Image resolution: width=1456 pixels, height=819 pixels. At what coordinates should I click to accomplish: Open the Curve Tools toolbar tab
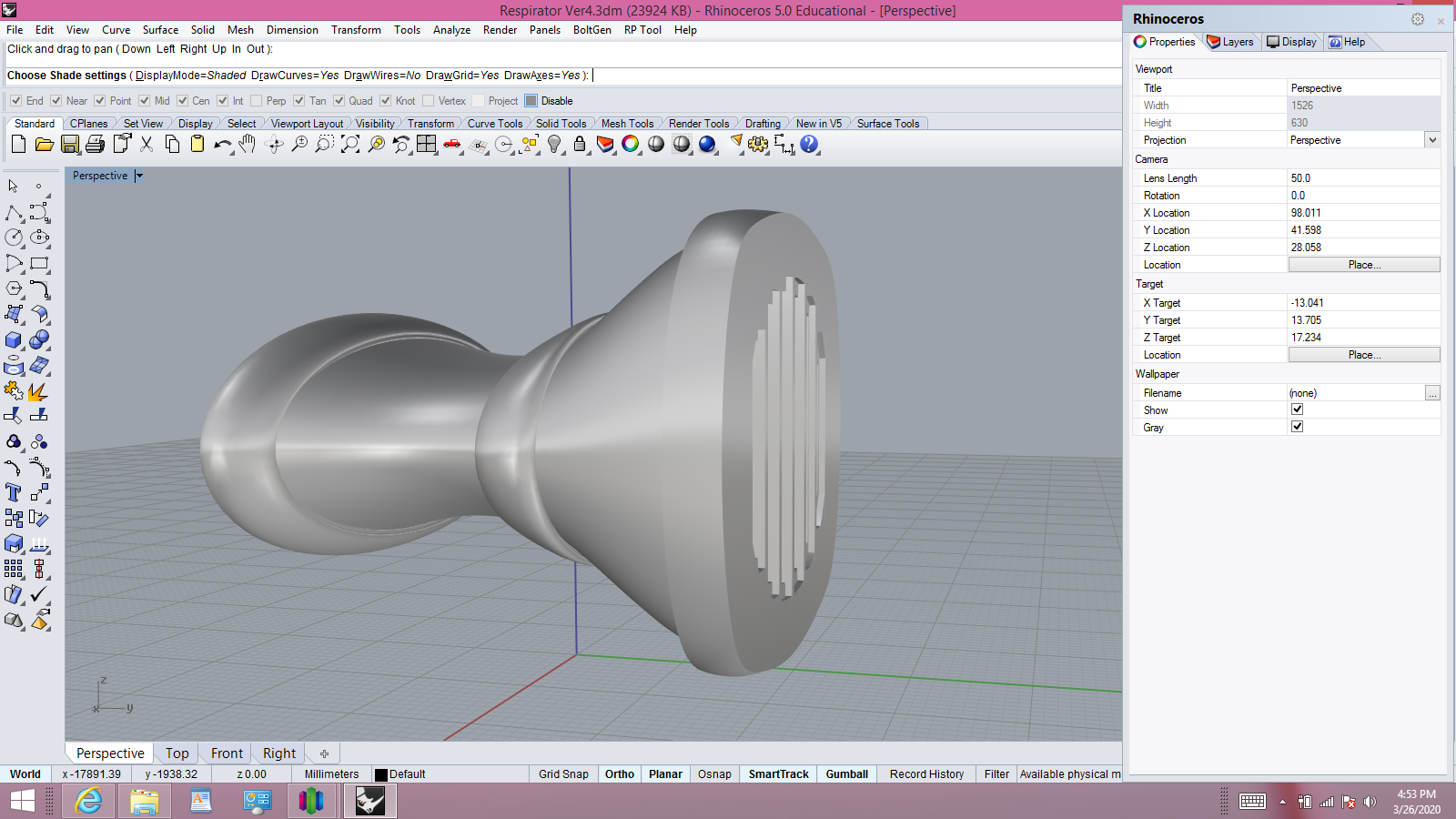coord(495,124)
